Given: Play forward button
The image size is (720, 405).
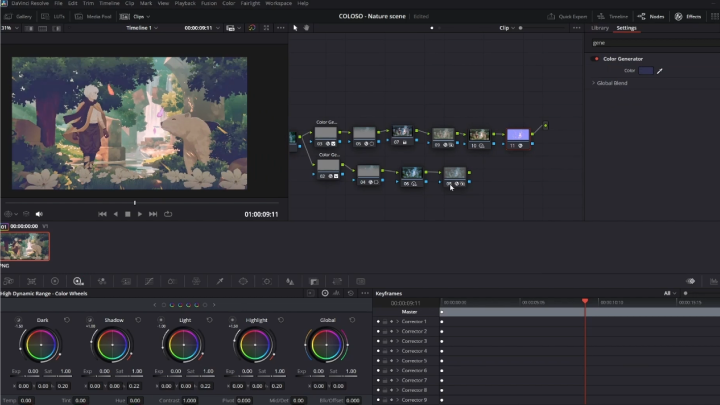Looking at the screenshot, I should (x=140, y=214).
